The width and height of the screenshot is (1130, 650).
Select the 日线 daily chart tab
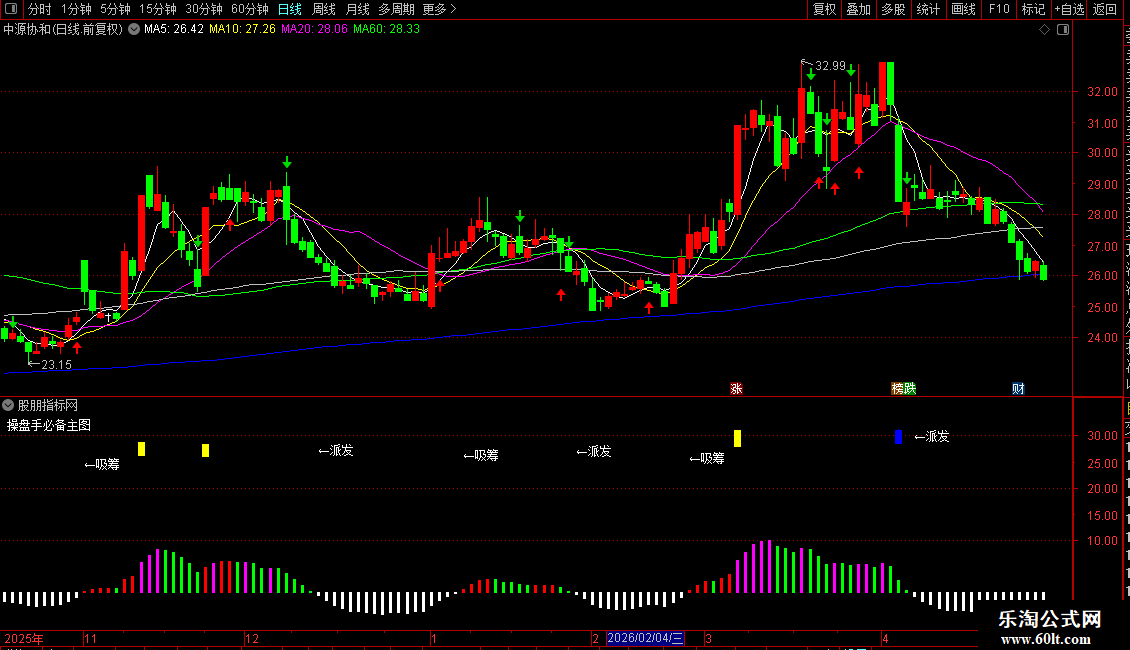tap(290, 9)
